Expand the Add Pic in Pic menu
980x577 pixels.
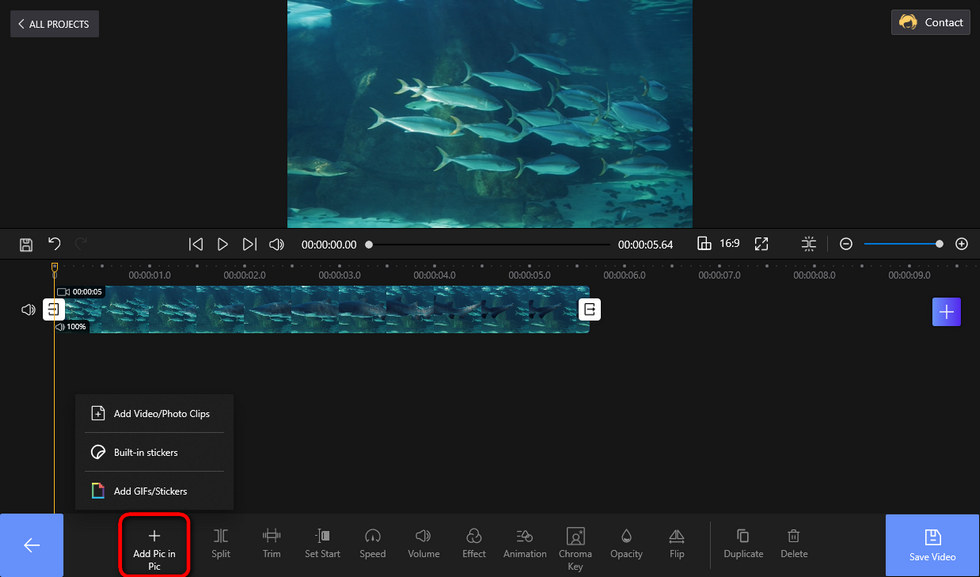point(154,544)
